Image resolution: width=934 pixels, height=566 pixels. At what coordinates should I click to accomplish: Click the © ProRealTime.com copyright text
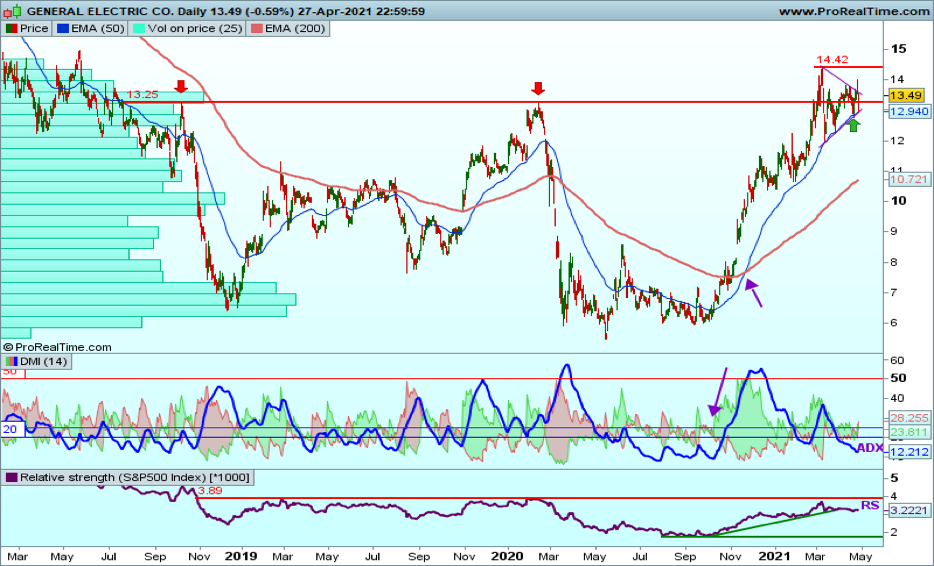[57, 347]
